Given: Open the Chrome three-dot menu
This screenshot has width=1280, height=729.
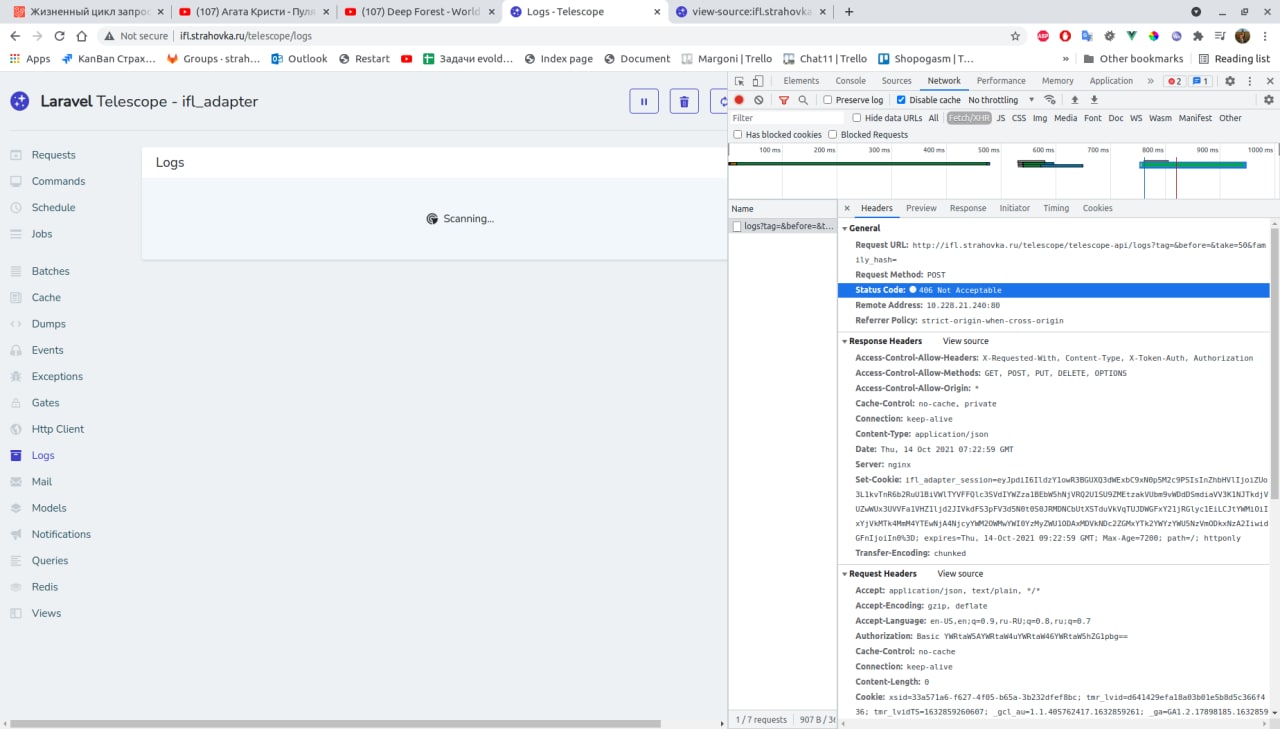Looking at the screenshot, I should (x=1265, y=36).
